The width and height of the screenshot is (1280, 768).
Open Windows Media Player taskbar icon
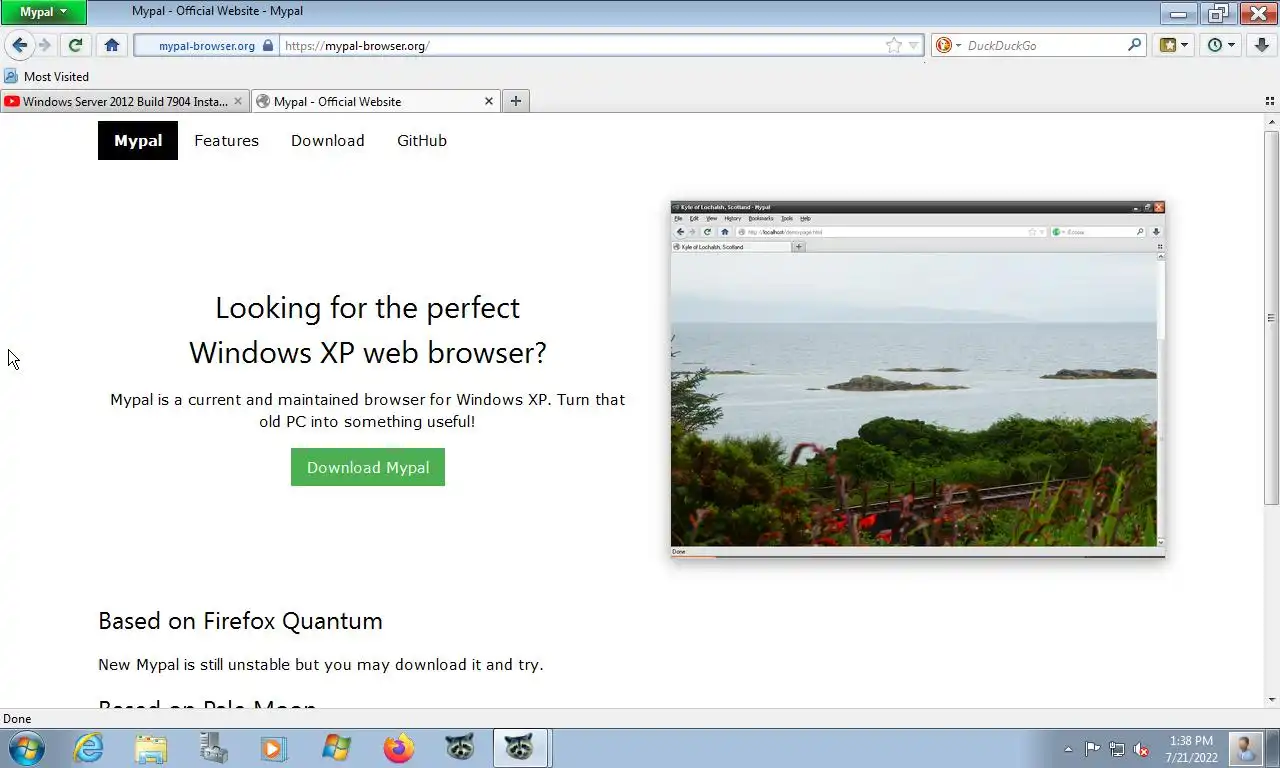pyautogui.click(x=274, y=748)
